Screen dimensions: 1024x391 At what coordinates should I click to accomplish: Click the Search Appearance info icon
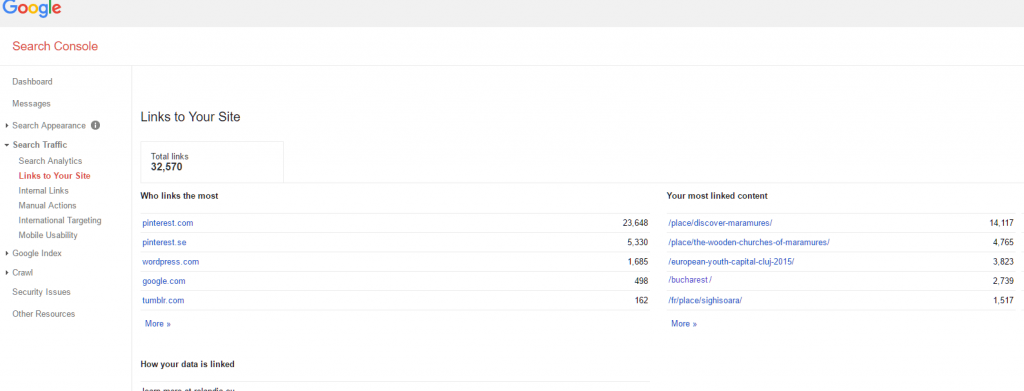tap(95, 125)
